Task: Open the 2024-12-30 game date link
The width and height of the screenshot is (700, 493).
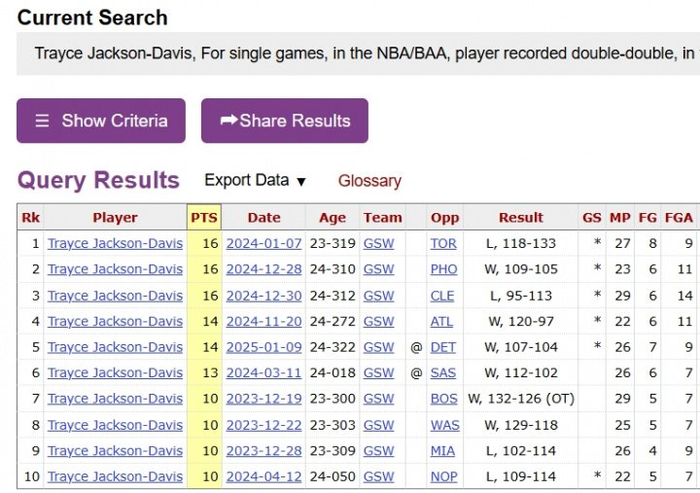Action: [264, 295]
